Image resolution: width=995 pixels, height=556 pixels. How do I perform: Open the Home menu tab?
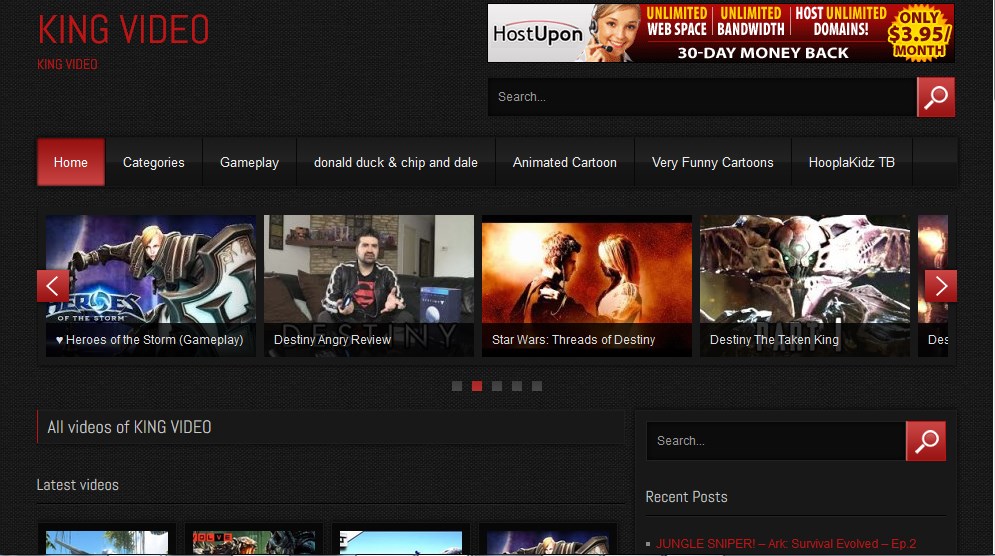coord(71,162)
